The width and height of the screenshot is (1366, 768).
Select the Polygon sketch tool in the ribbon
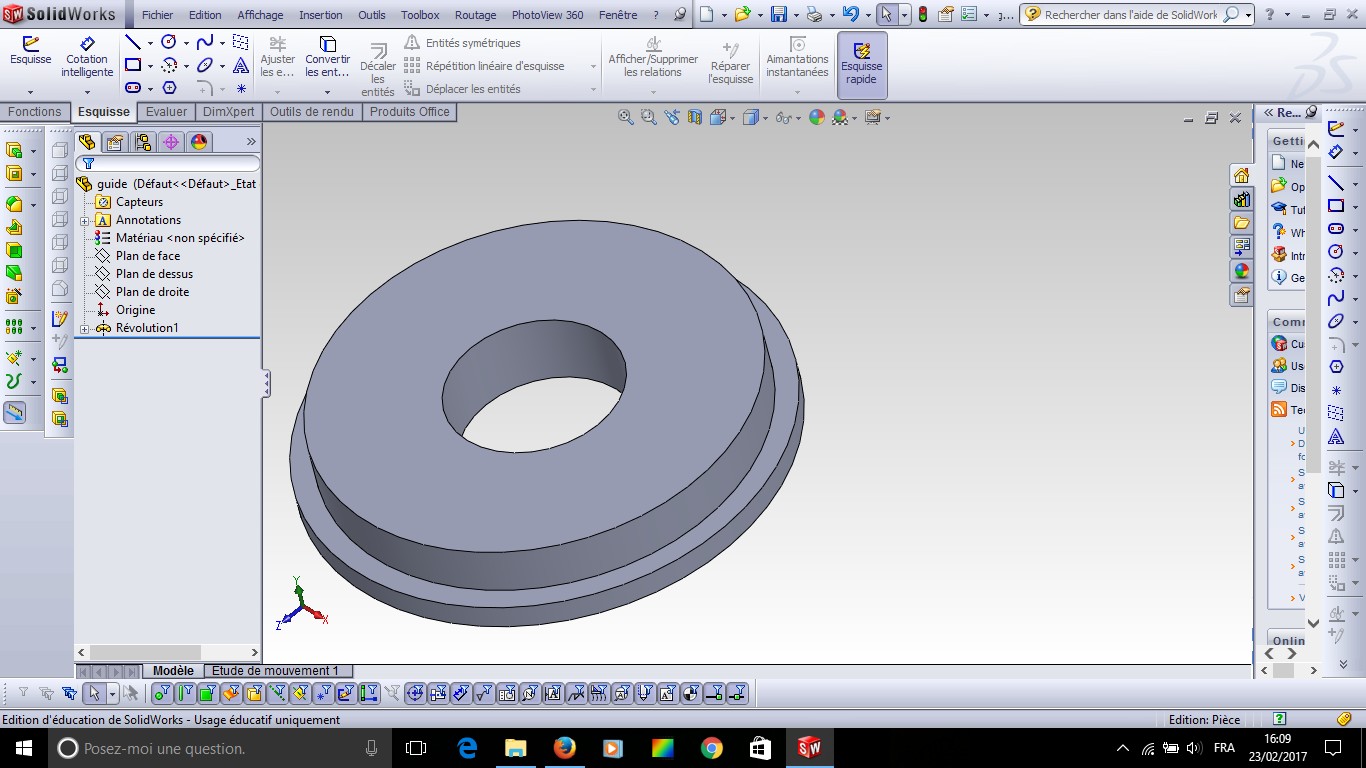pos(169,88)
